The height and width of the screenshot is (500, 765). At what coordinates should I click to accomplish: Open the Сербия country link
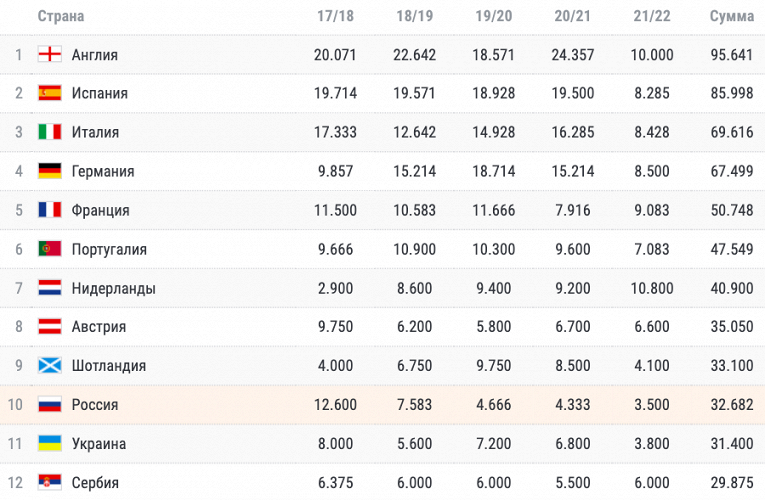[x=95, y=483]
